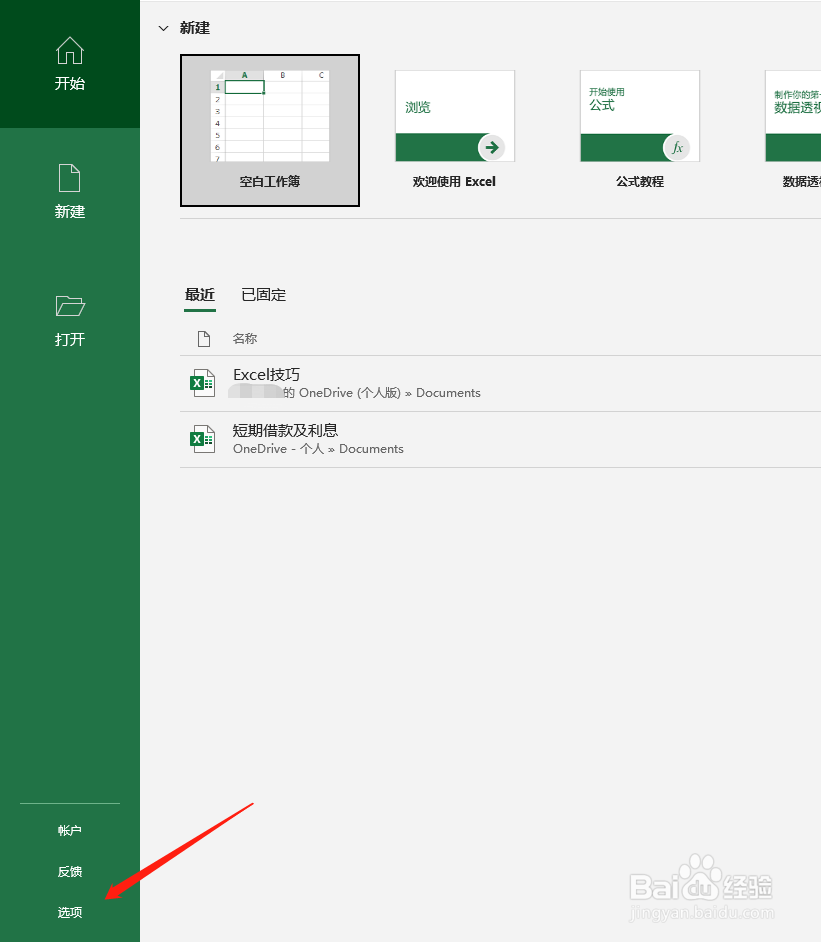
Task: Collapse the 新建 section chevron
Action: click(x=163, y=28)
